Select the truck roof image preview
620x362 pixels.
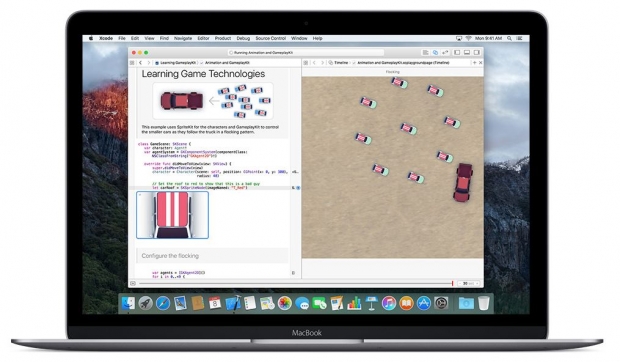[x=172, y=215]
